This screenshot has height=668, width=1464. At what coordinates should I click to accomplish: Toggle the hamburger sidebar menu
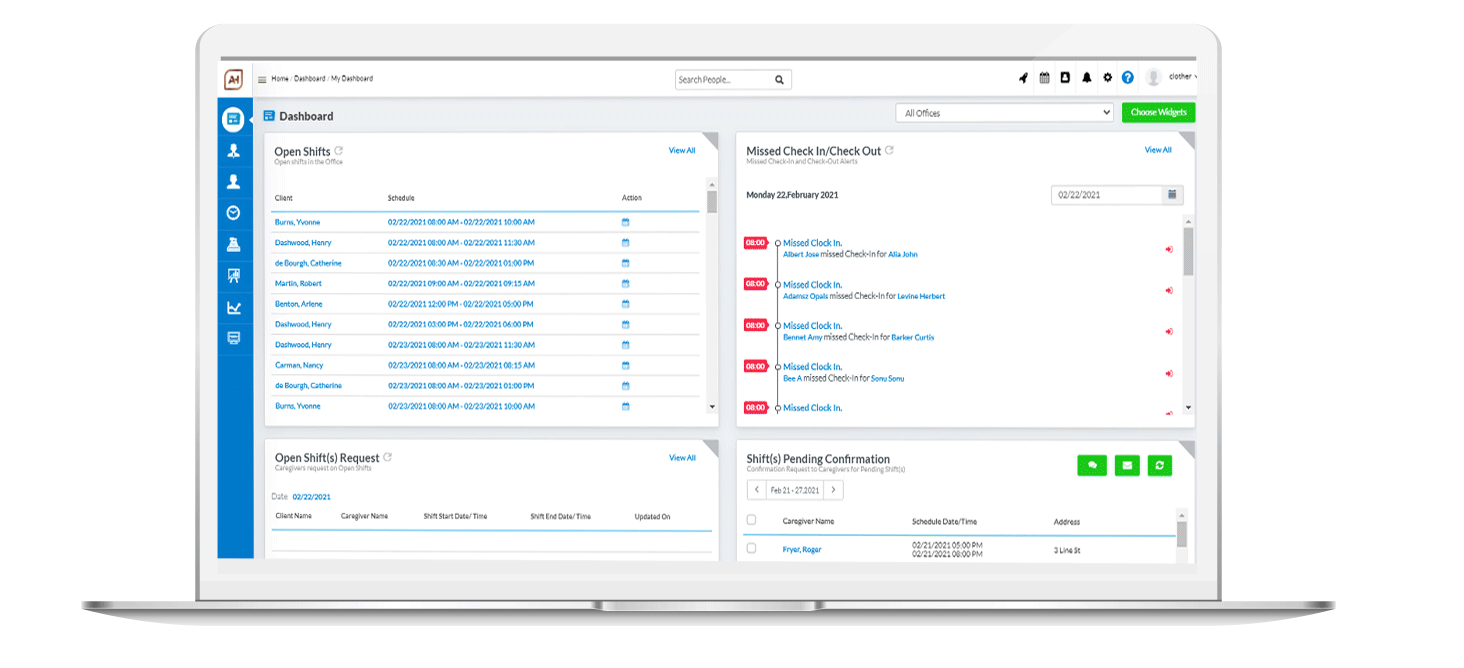point(262,79)
